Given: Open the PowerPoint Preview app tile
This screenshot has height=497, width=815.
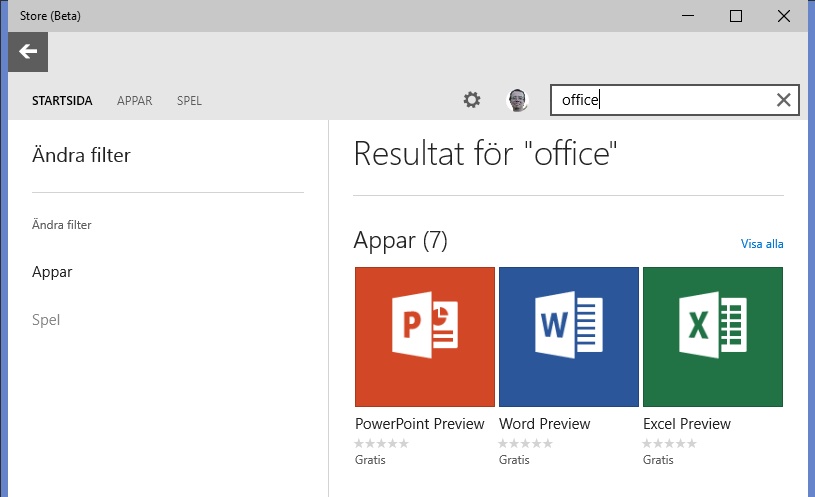Looking at the screenshot, I should 425,337.
